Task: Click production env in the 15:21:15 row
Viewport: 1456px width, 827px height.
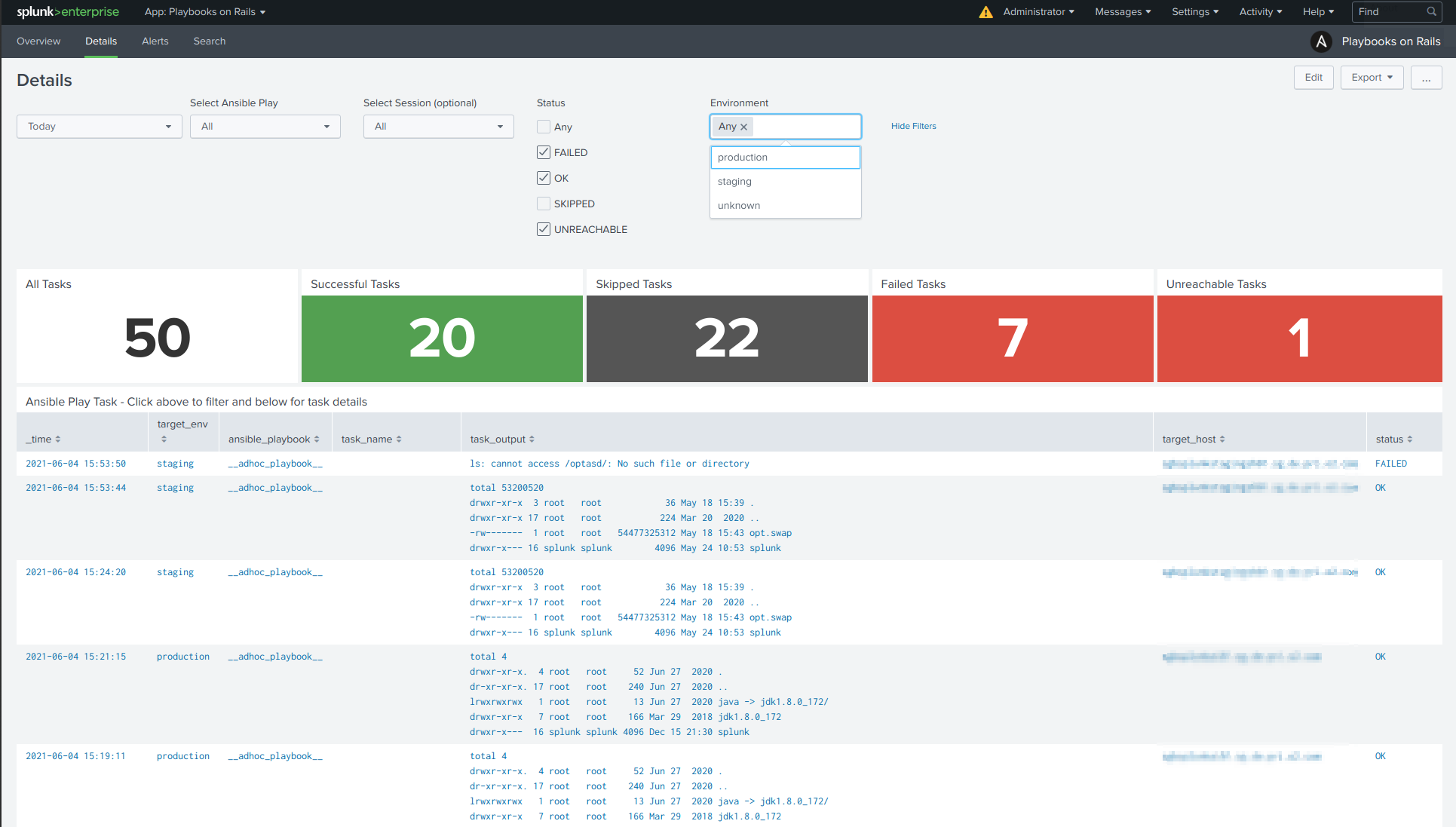Action: point(183,657)
